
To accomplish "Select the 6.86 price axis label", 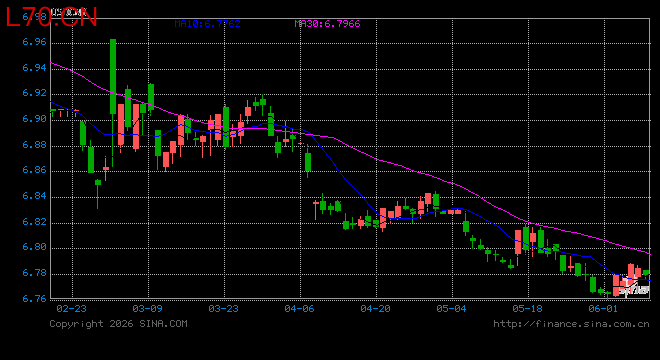I will [x=35, y=171].
